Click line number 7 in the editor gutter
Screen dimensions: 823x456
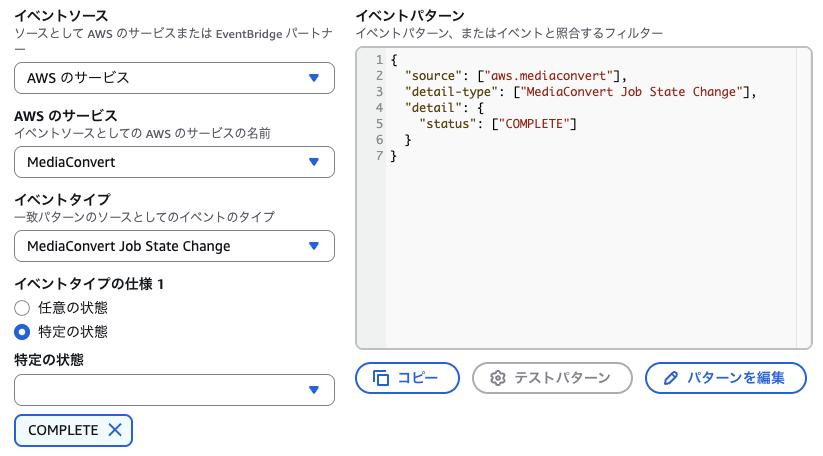[379, 156]
